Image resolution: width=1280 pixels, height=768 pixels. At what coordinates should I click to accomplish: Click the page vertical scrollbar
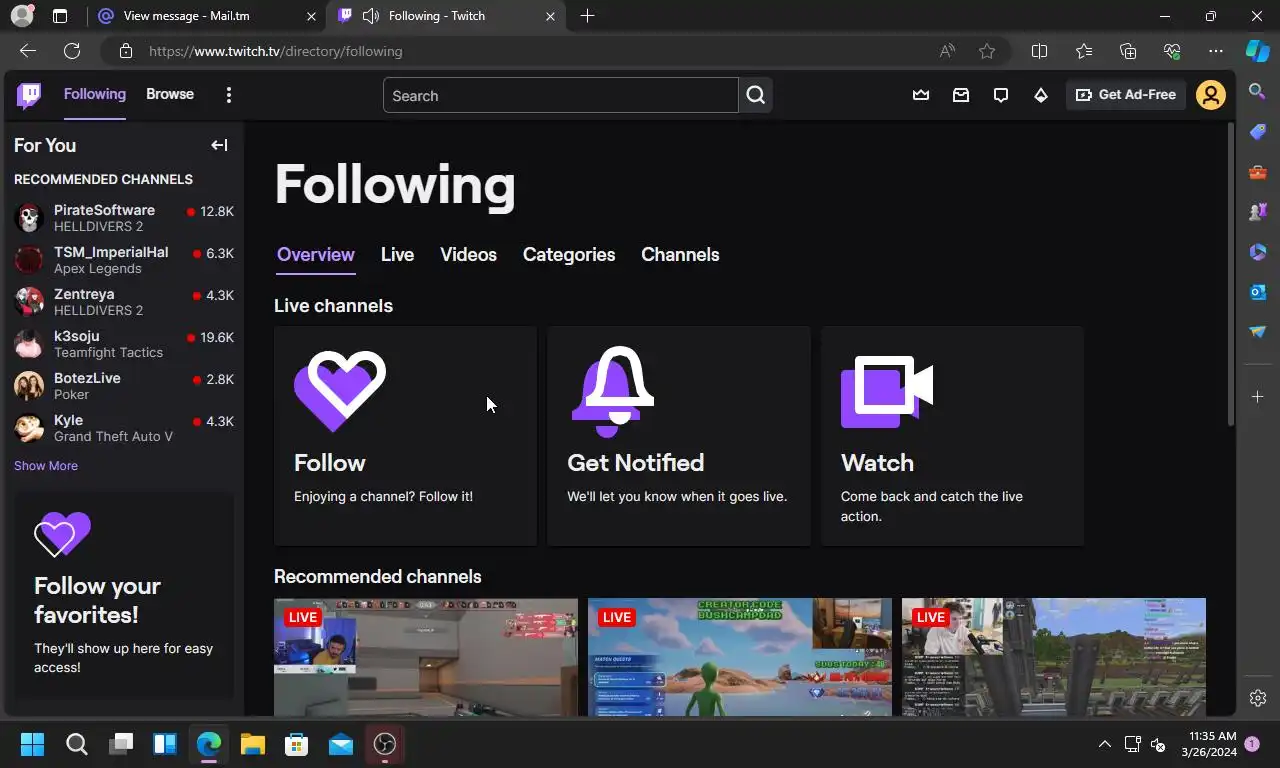coord(1231,275)
